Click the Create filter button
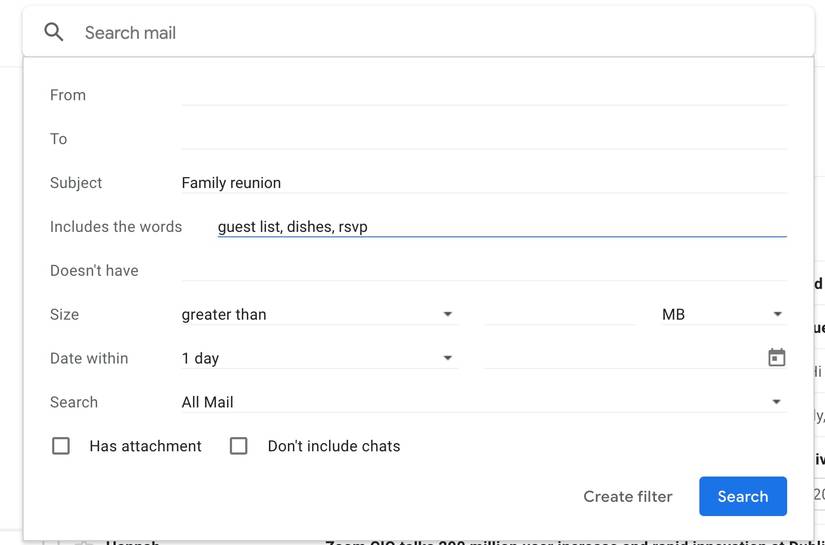Screen dimensions: 825x545 628,496
